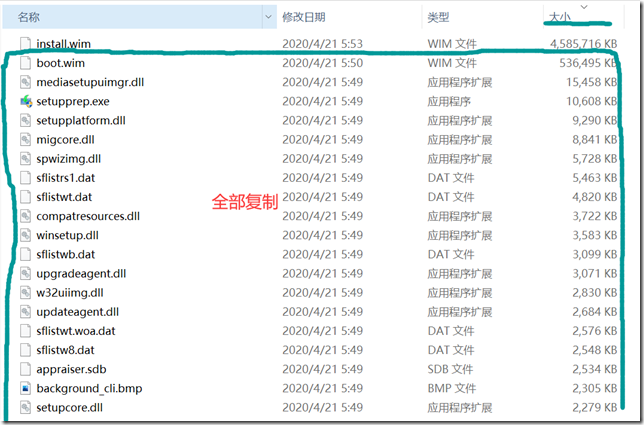Image resolution: width=644 pixels, height=425 pixels.
Task: Select the sflistrs1.dat file icon
Action: 26,178
